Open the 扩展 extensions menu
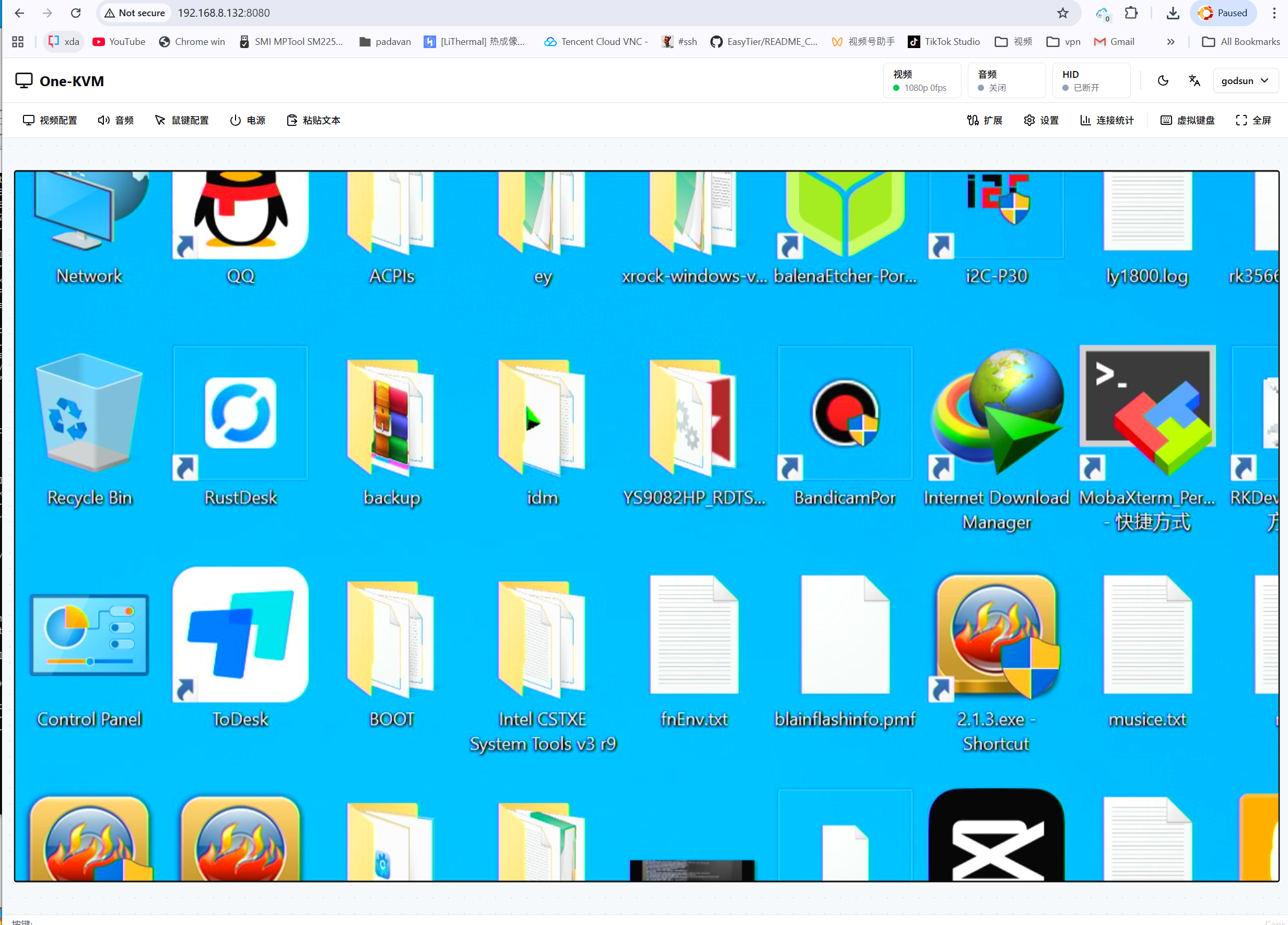1288x925 pixels. click(985, 120)
